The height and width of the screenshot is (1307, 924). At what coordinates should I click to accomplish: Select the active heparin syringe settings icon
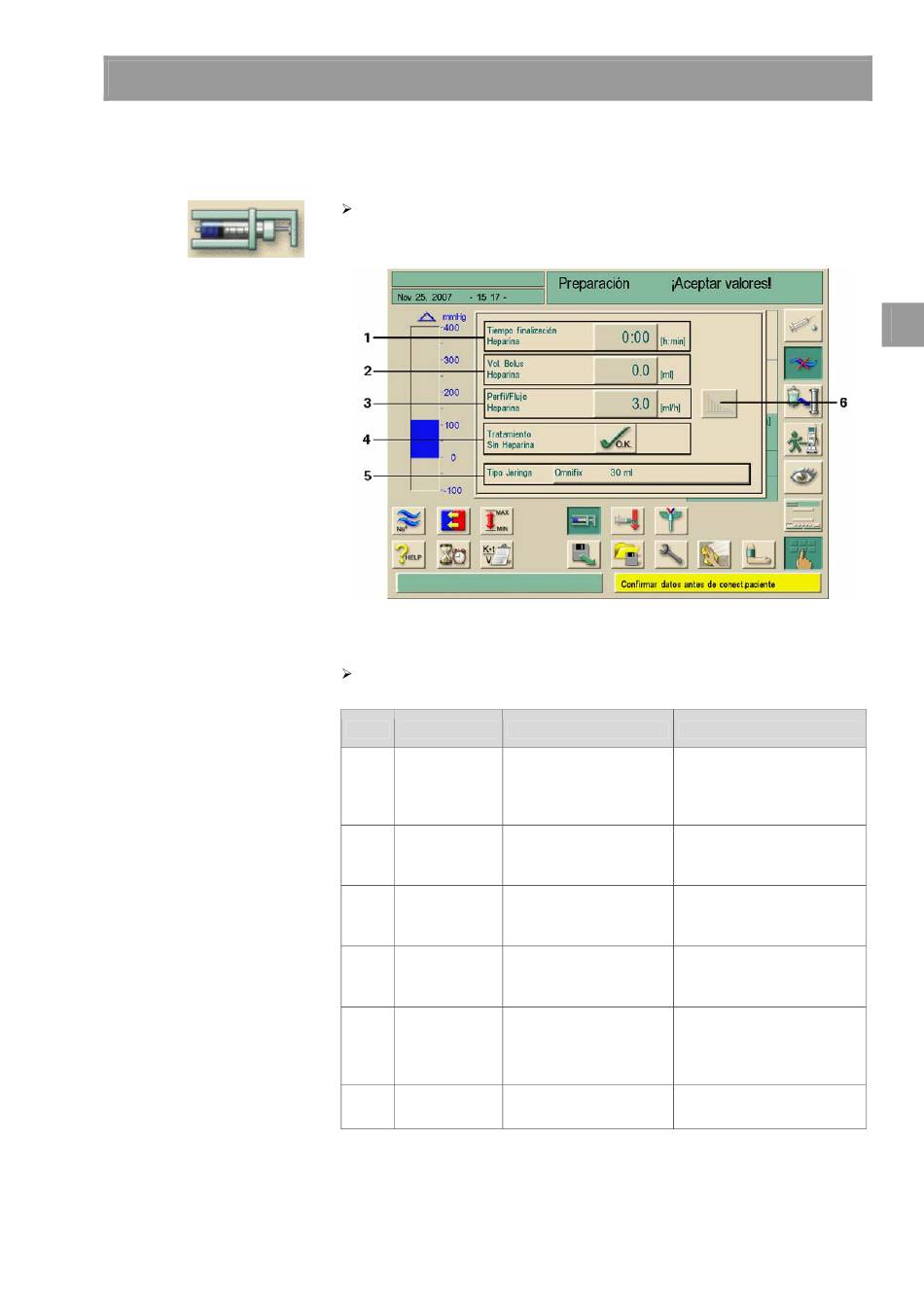[x=585, y=520]
